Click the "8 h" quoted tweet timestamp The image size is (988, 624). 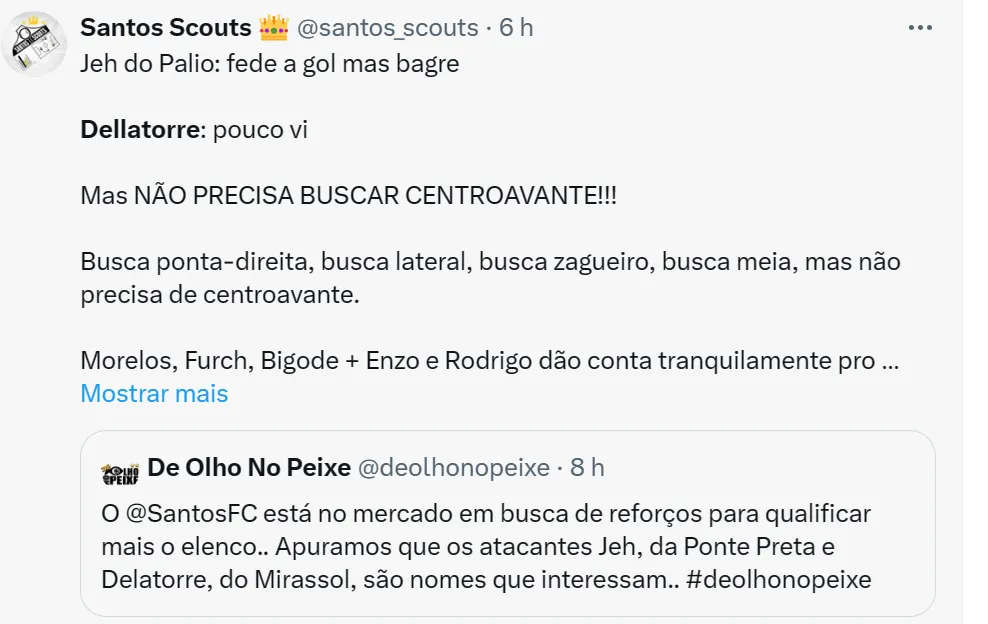click(587, 467)
